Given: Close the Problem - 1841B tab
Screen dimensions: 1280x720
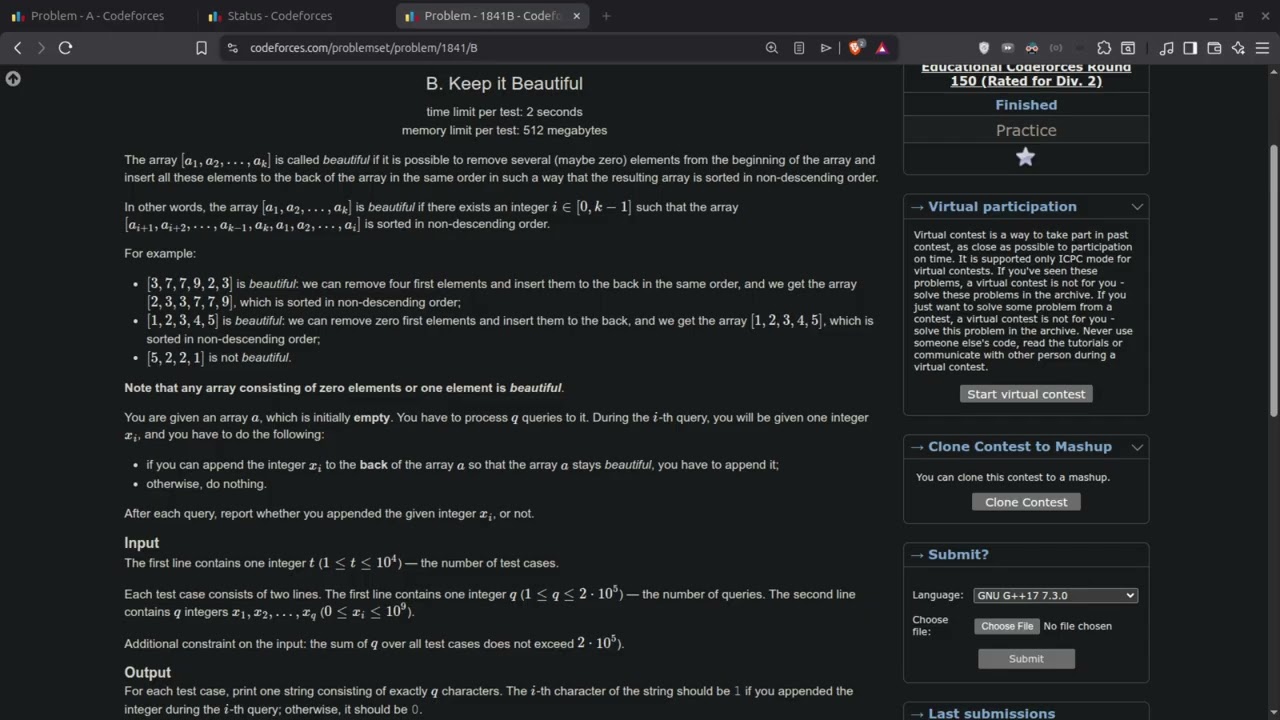Looking at the screenshot, I should click(x=576, y=16).
